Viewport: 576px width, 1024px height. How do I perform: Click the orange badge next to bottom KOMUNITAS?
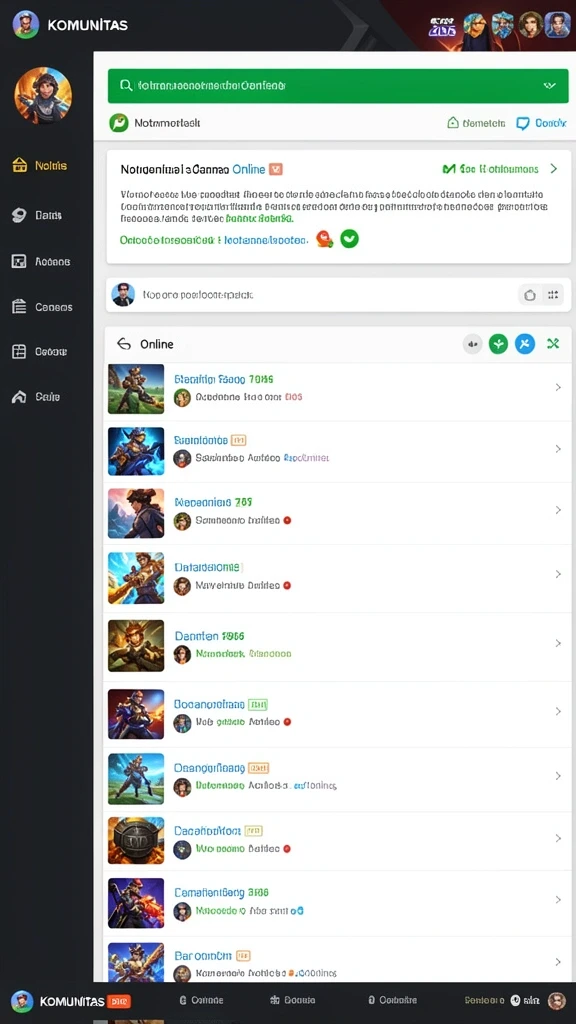118,1001
